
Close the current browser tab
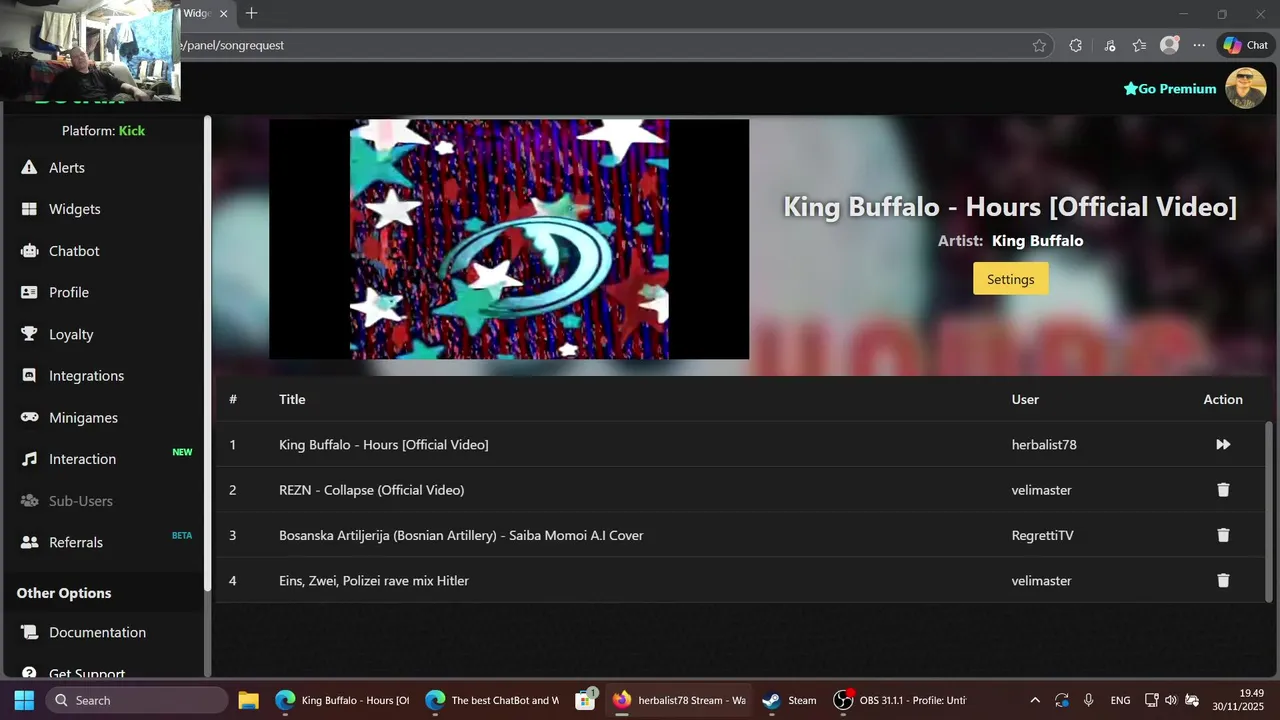tap(224, 14)
